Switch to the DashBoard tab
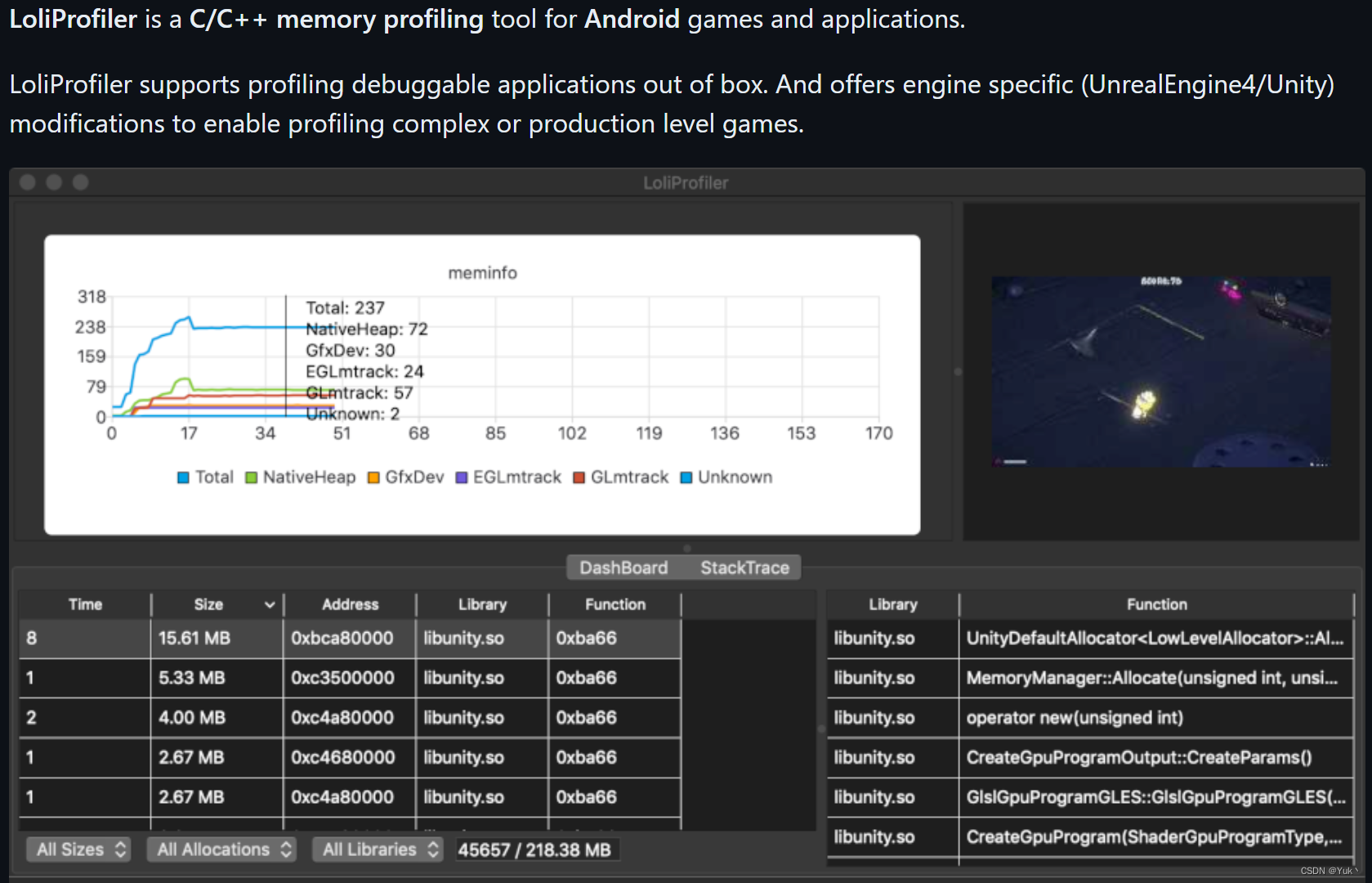Image resolution: width=1372 pixels, height=883 pixels. click(x=623, y=567)
